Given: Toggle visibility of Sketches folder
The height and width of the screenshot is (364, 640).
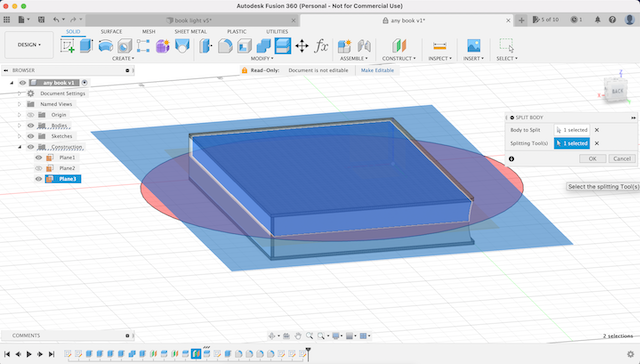Looking at the screenshot, I should 31,136.
